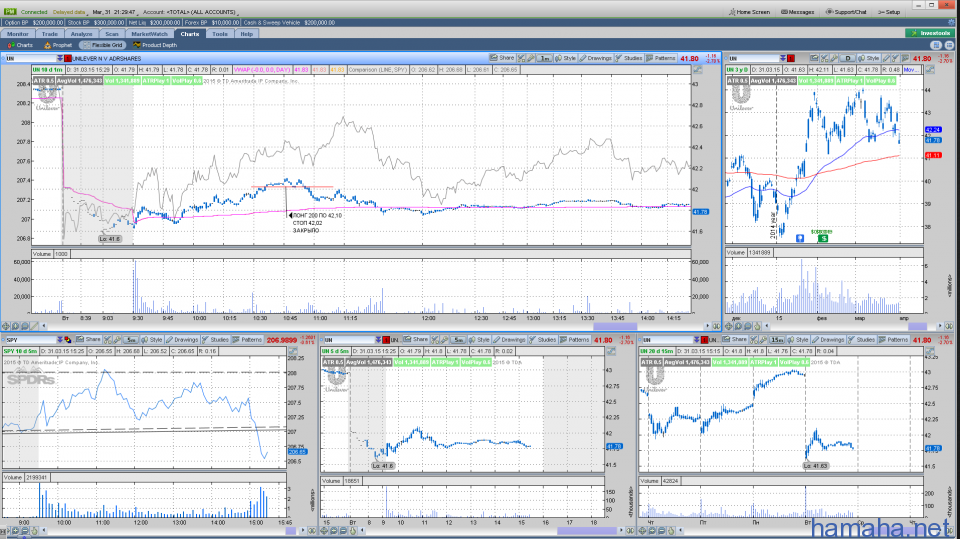Open Style menu in the main UN chart

click(x=566, y=58)
